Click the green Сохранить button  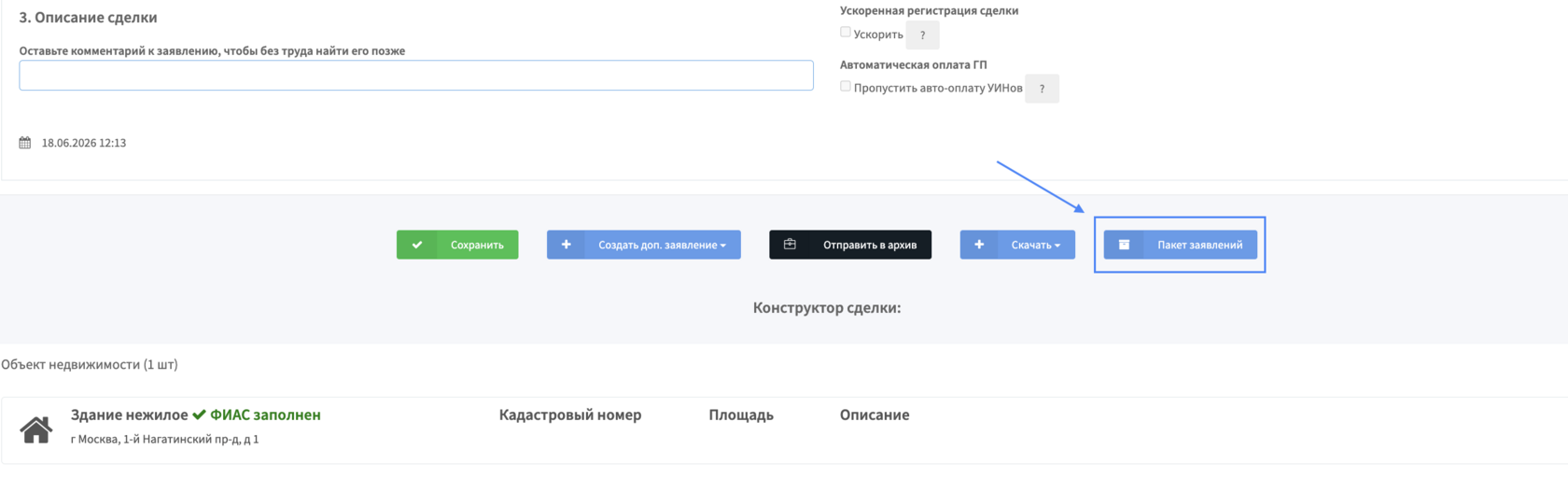[457, 245]
